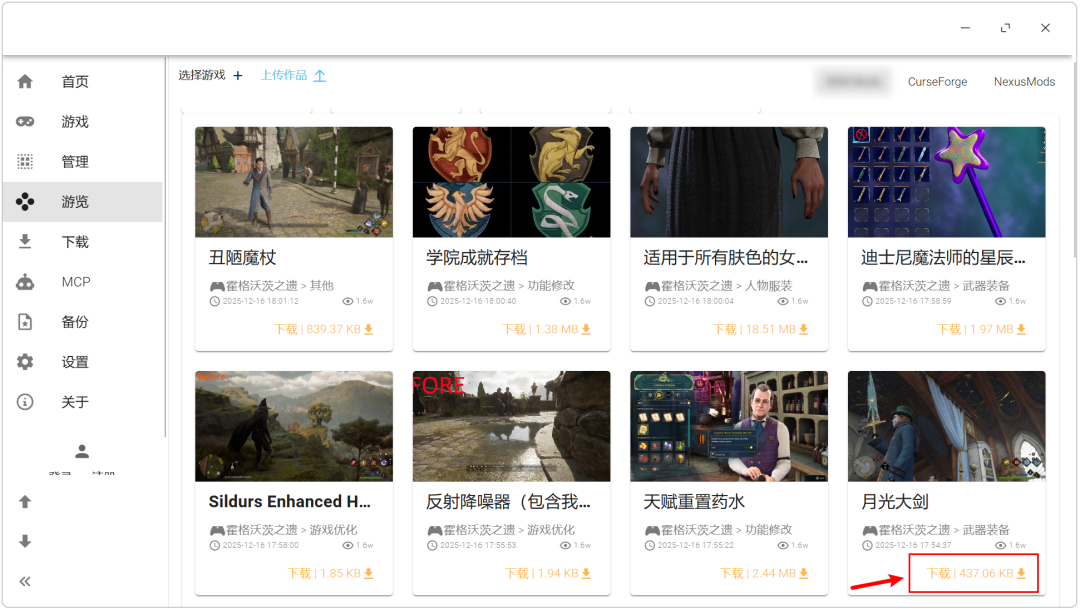Switch to NexusMods tab
Viewport: 1080px width, 609px height.
(x=1024, y=81)
